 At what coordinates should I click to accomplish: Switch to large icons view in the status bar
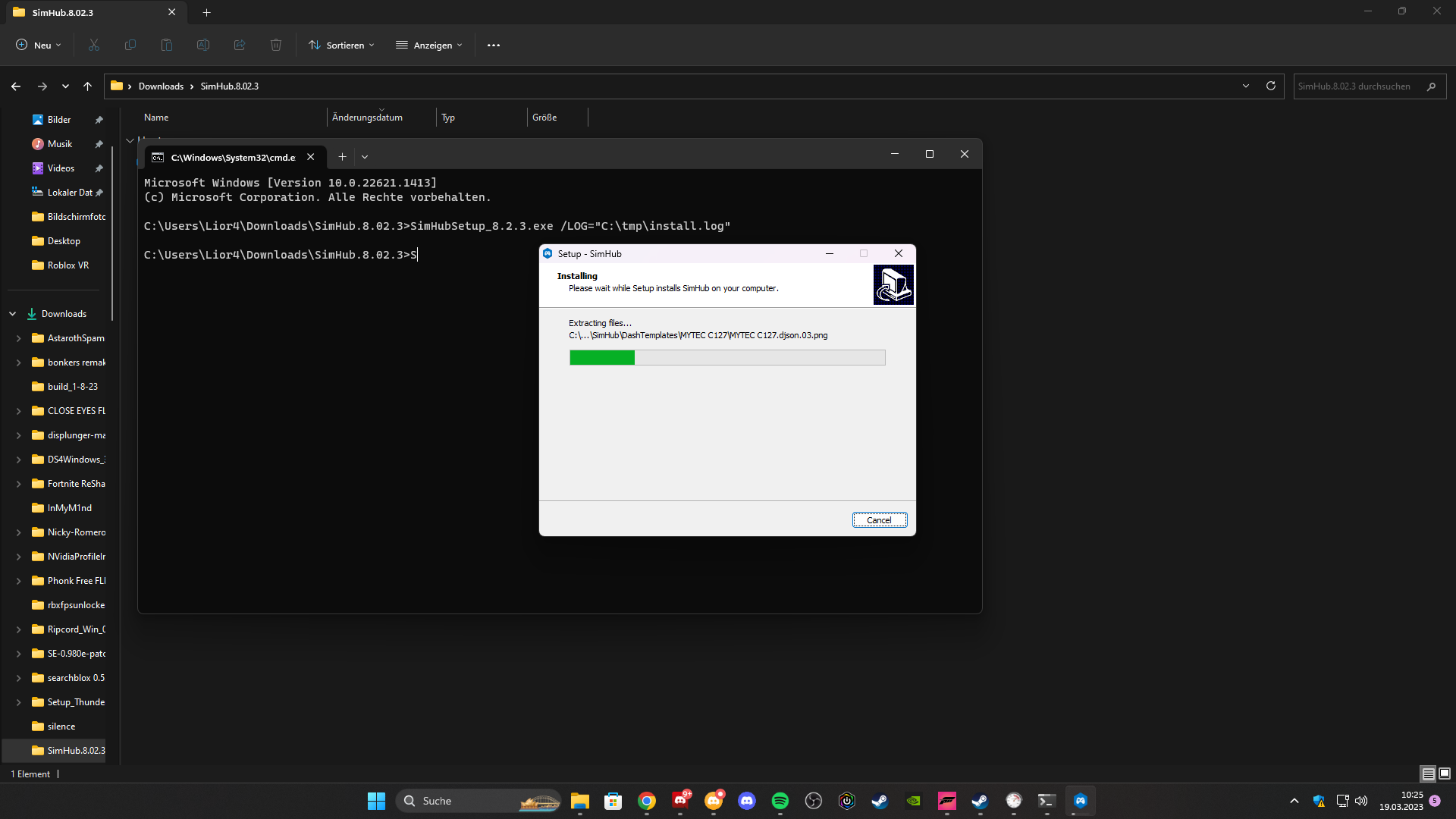coord(1444,773)
